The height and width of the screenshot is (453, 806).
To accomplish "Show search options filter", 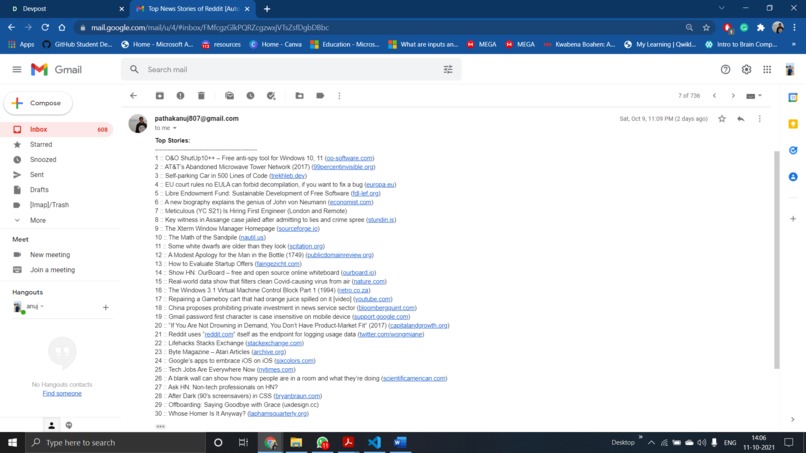I will tap(448, 69).
